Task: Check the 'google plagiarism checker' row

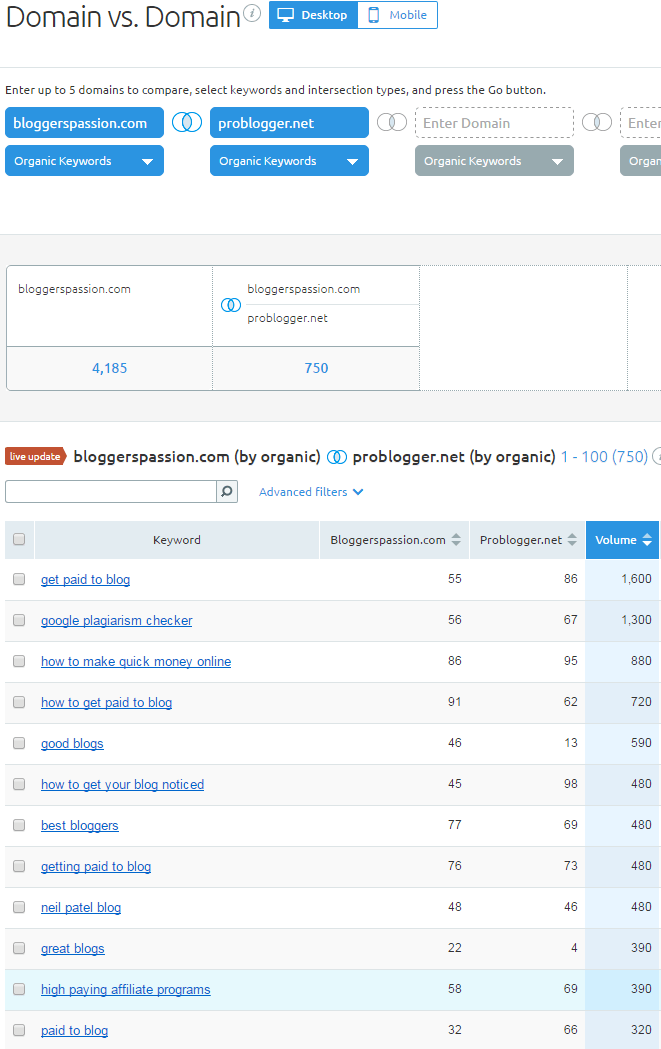Action: pyautogui.click(x=19, y=620)
